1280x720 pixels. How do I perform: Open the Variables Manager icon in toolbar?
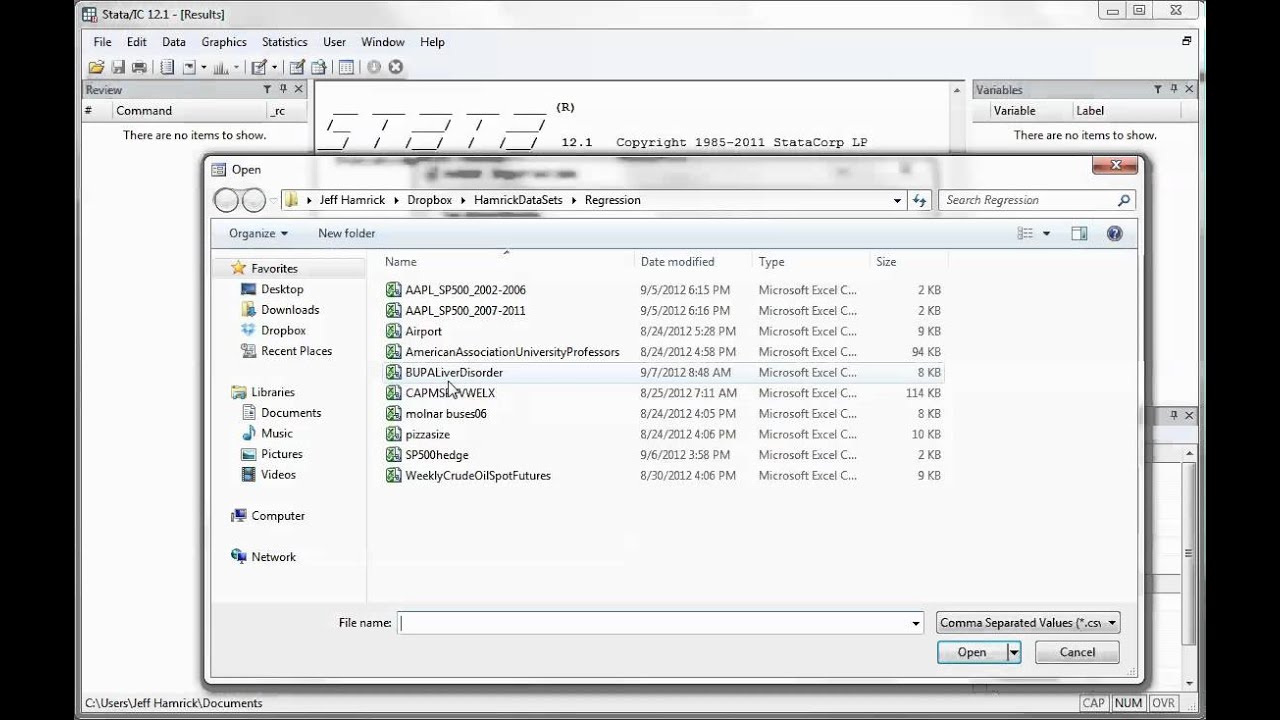point(346,67)
